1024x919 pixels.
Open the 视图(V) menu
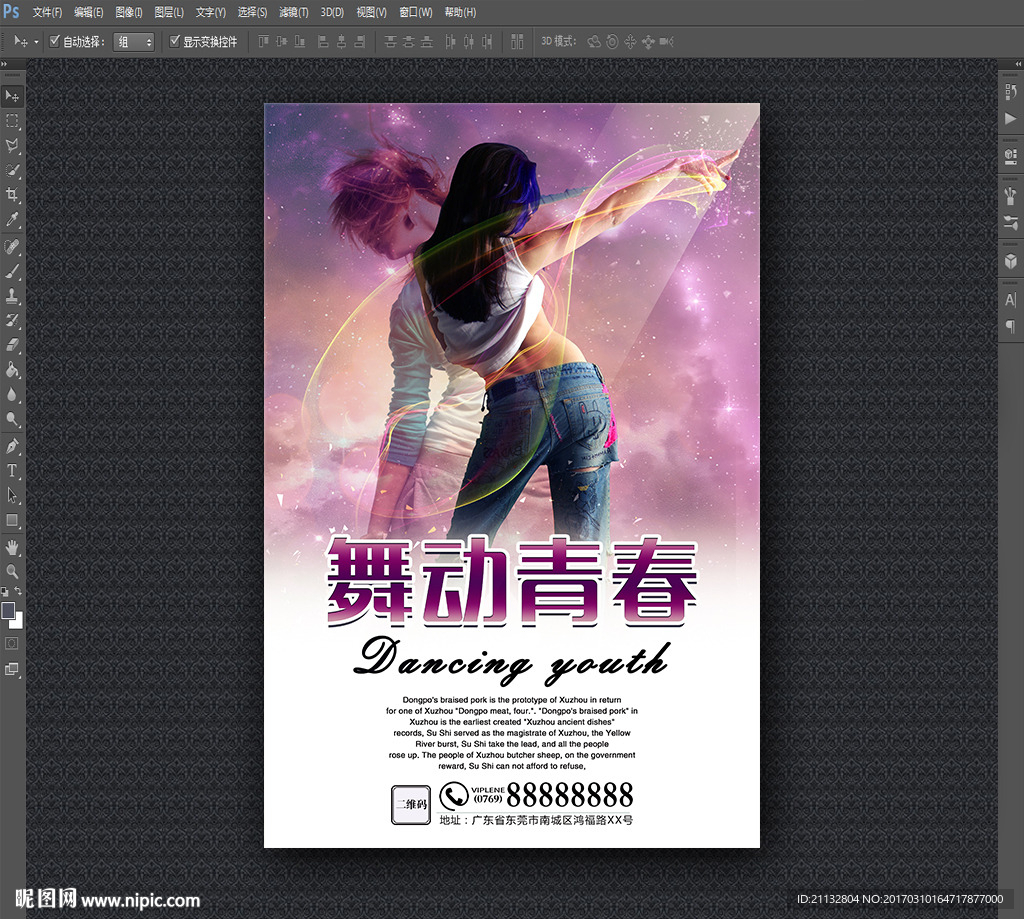(x=371, y=12)
